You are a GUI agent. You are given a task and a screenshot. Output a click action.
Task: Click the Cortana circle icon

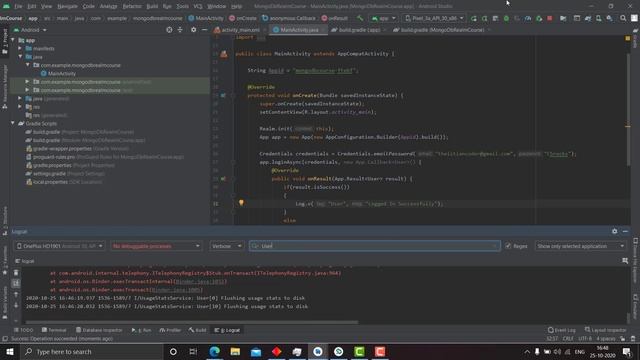(x=173, y=351)
